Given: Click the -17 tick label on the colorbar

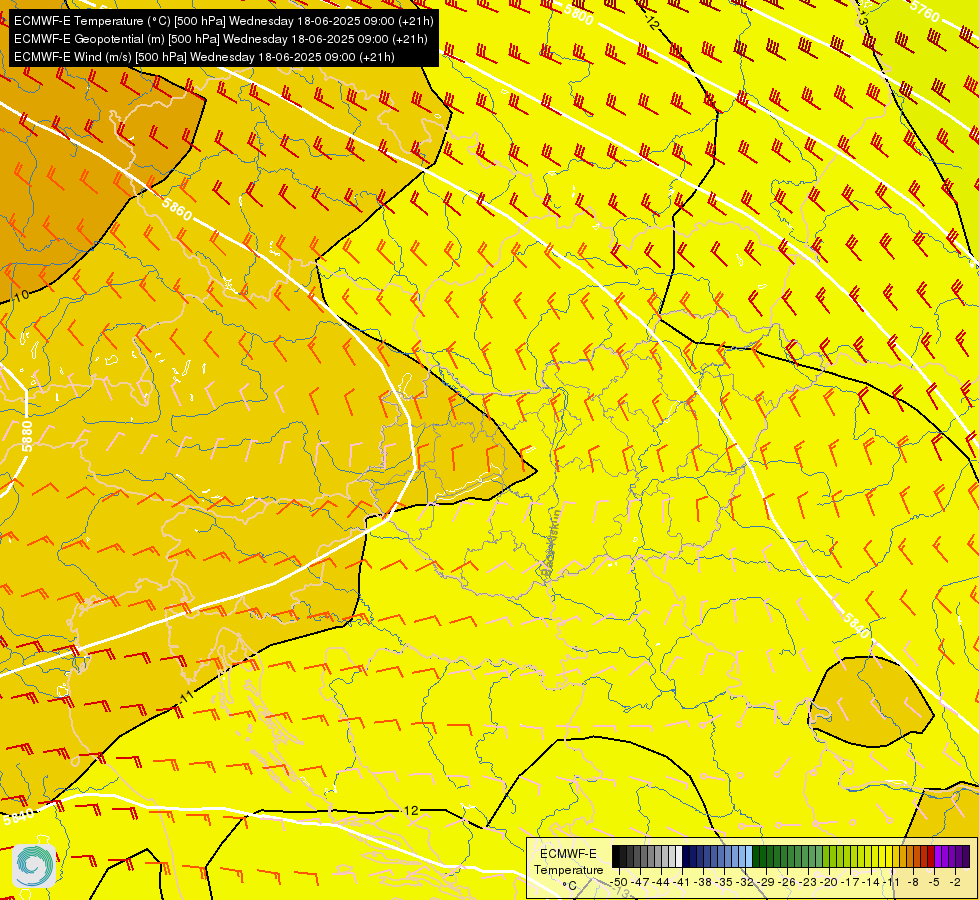Looking at the screenshot, I should point(850,882).
